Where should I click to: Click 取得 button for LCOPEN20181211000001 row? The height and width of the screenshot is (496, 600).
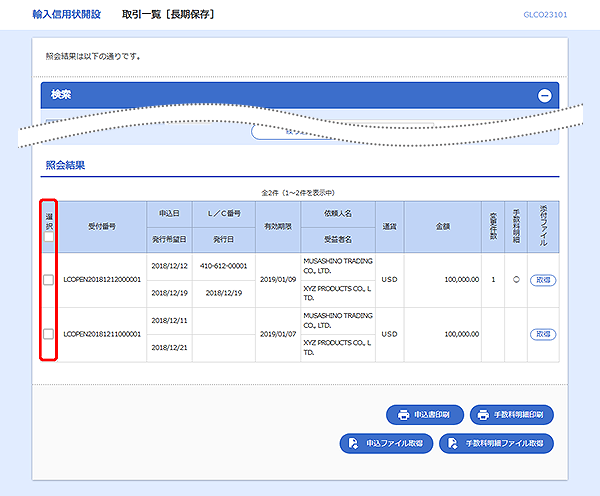(543, 334)
